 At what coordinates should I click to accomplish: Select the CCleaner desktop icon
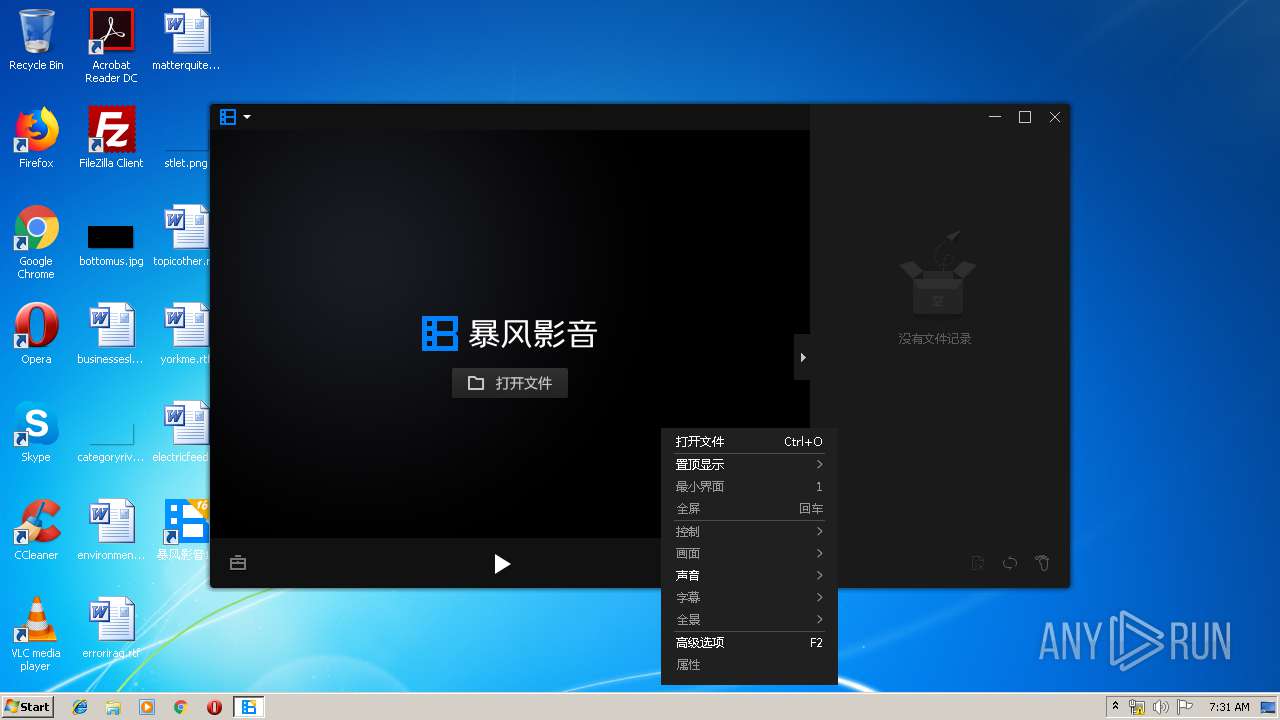[36, 530]
